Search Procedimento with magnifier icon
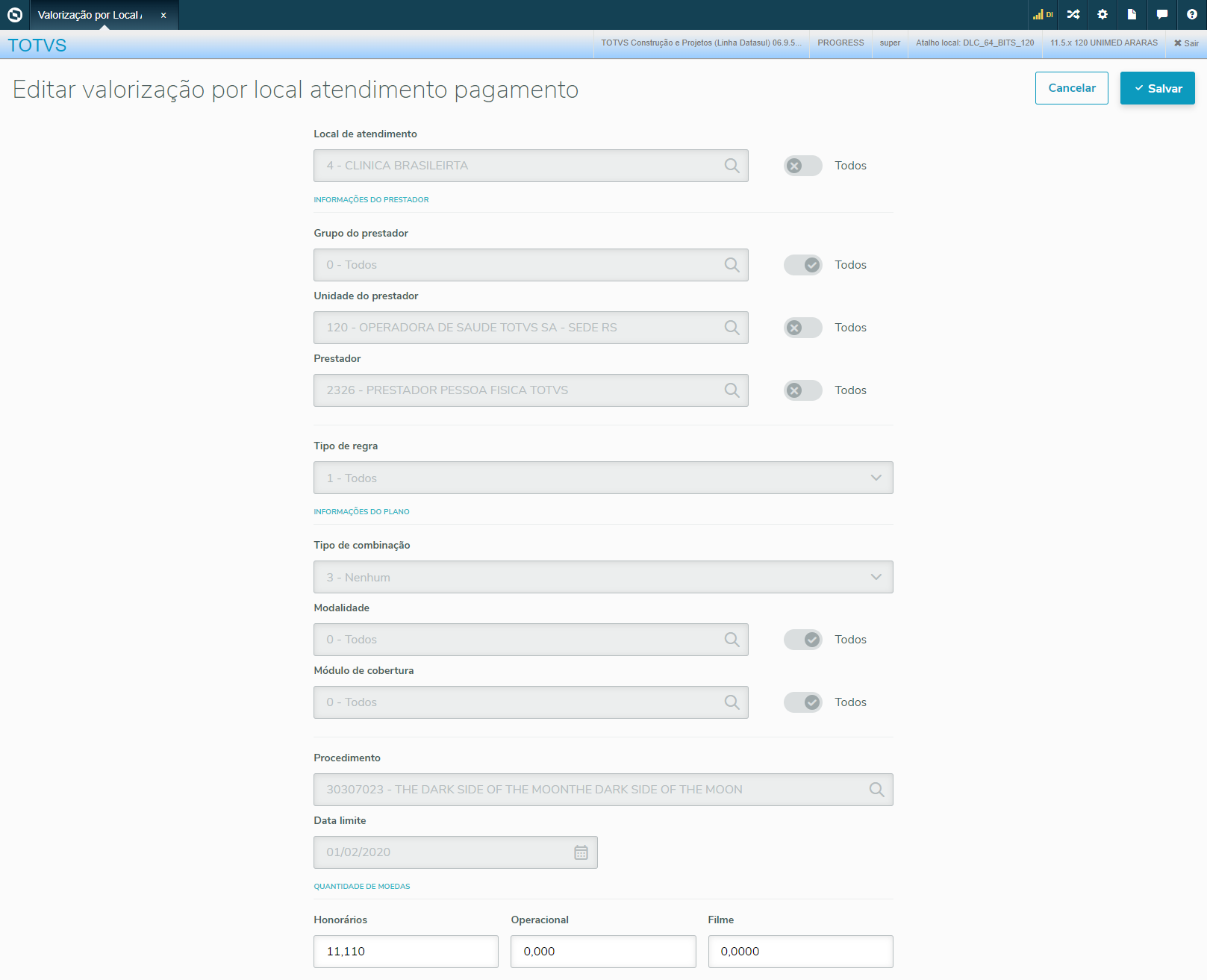 coord(877,790)
